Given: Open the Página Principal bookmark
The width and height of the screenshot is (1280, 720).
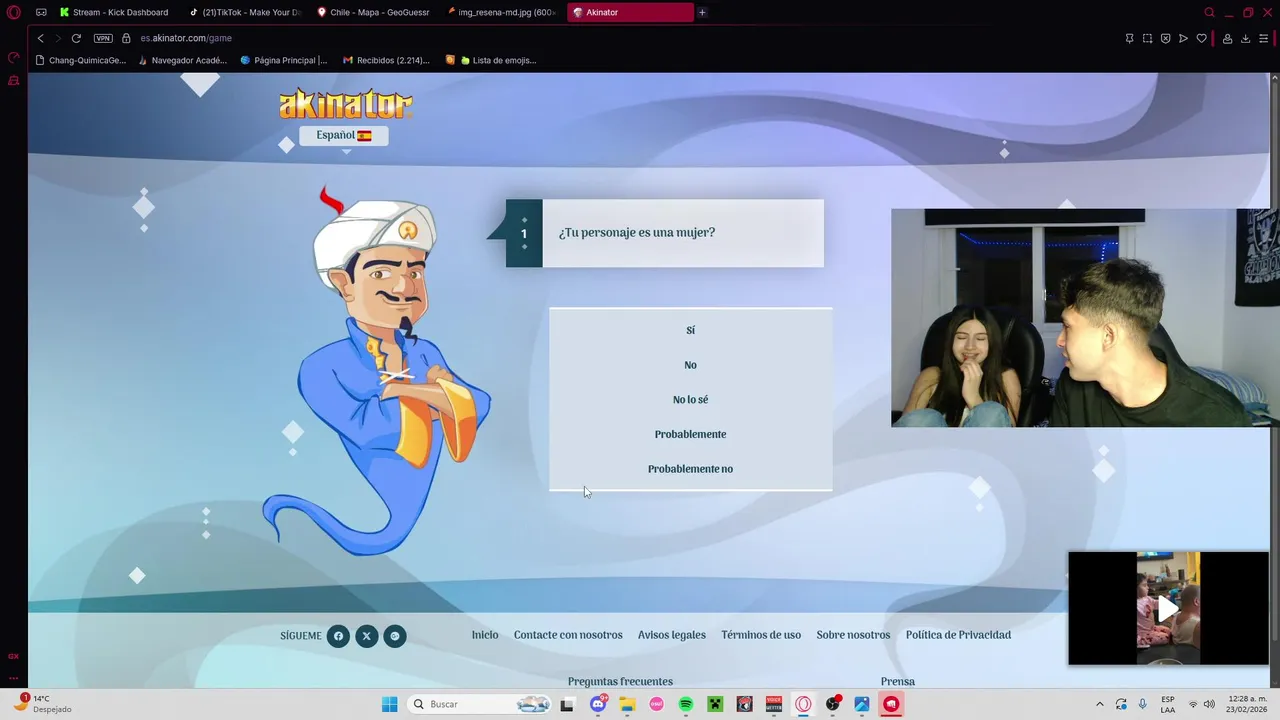Looking at the screenshot, I should click(284, 60).
